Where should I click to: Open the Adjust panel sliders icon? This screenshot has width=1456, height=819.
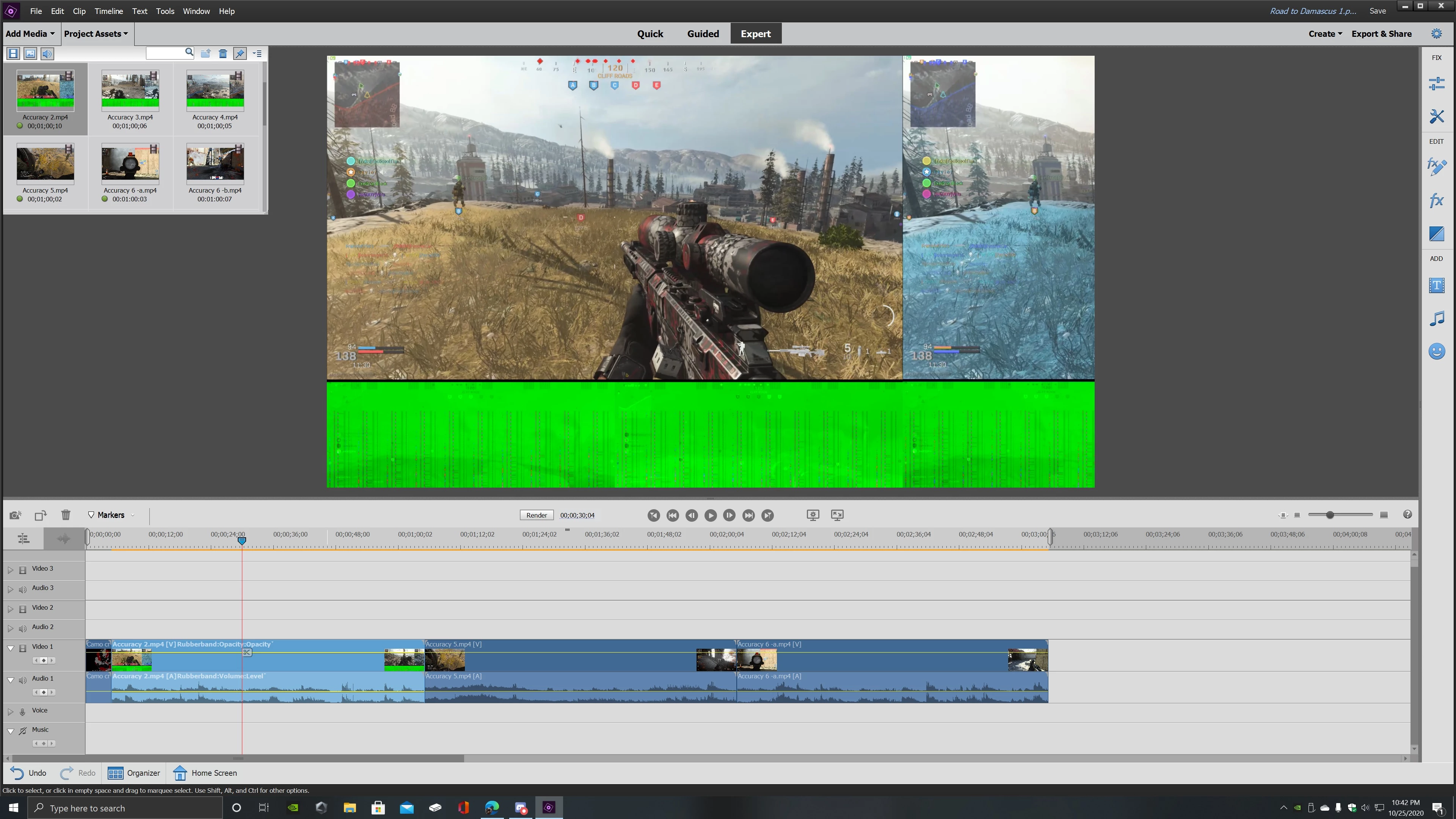pyautogui.click(x=1436, y=84)
